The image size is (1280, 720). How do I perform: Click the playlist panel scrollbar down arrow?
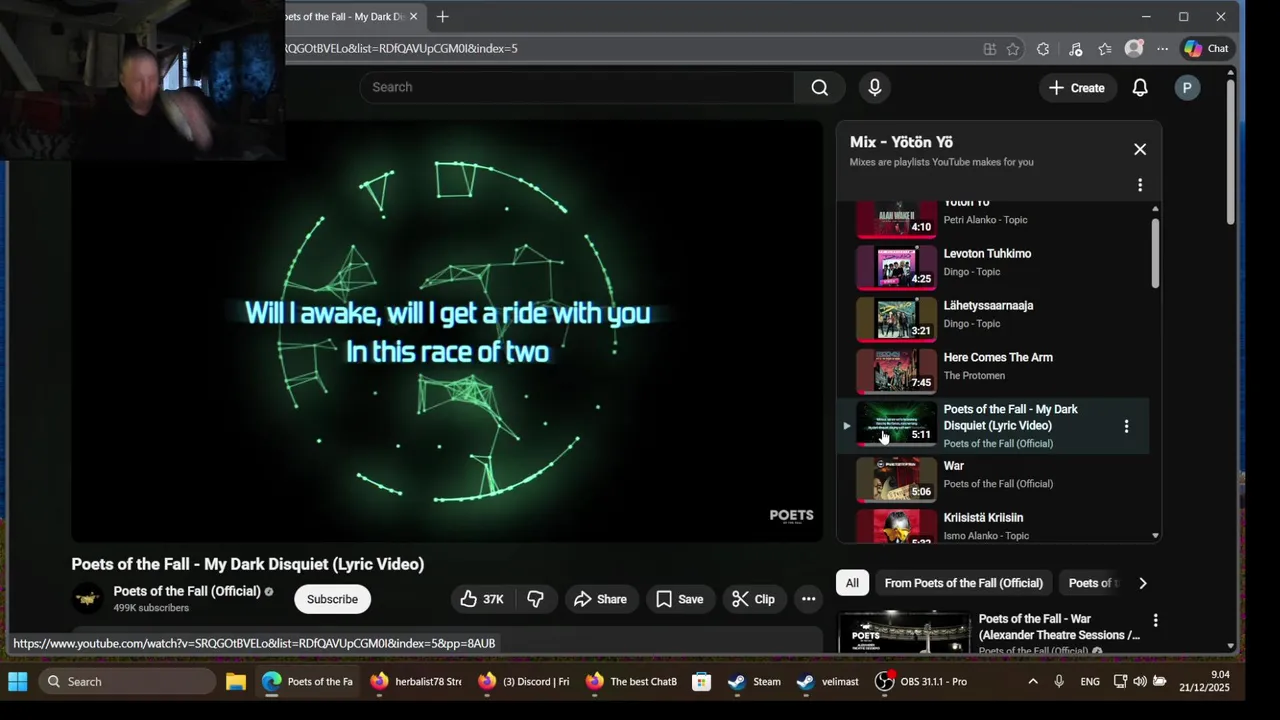click(1155, 536)
